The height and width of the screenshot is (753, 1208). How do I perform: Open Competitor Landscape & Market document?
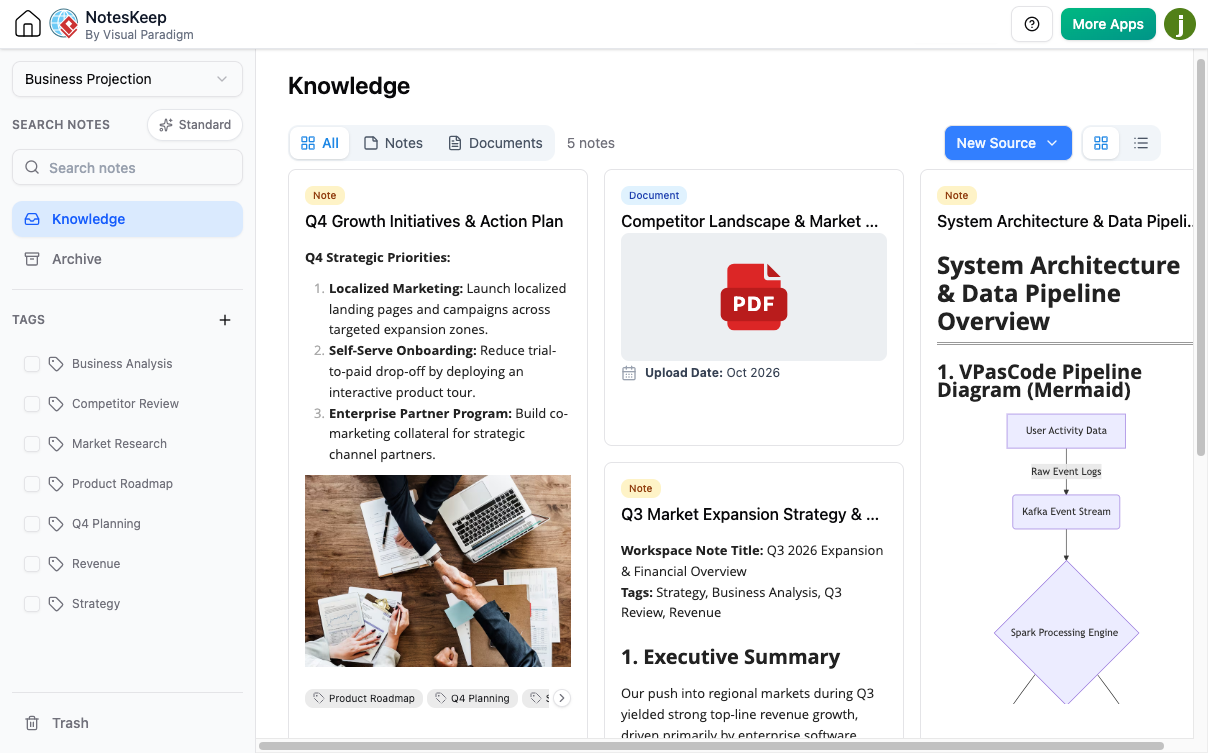pyautogui.click(x=750, y=221)
